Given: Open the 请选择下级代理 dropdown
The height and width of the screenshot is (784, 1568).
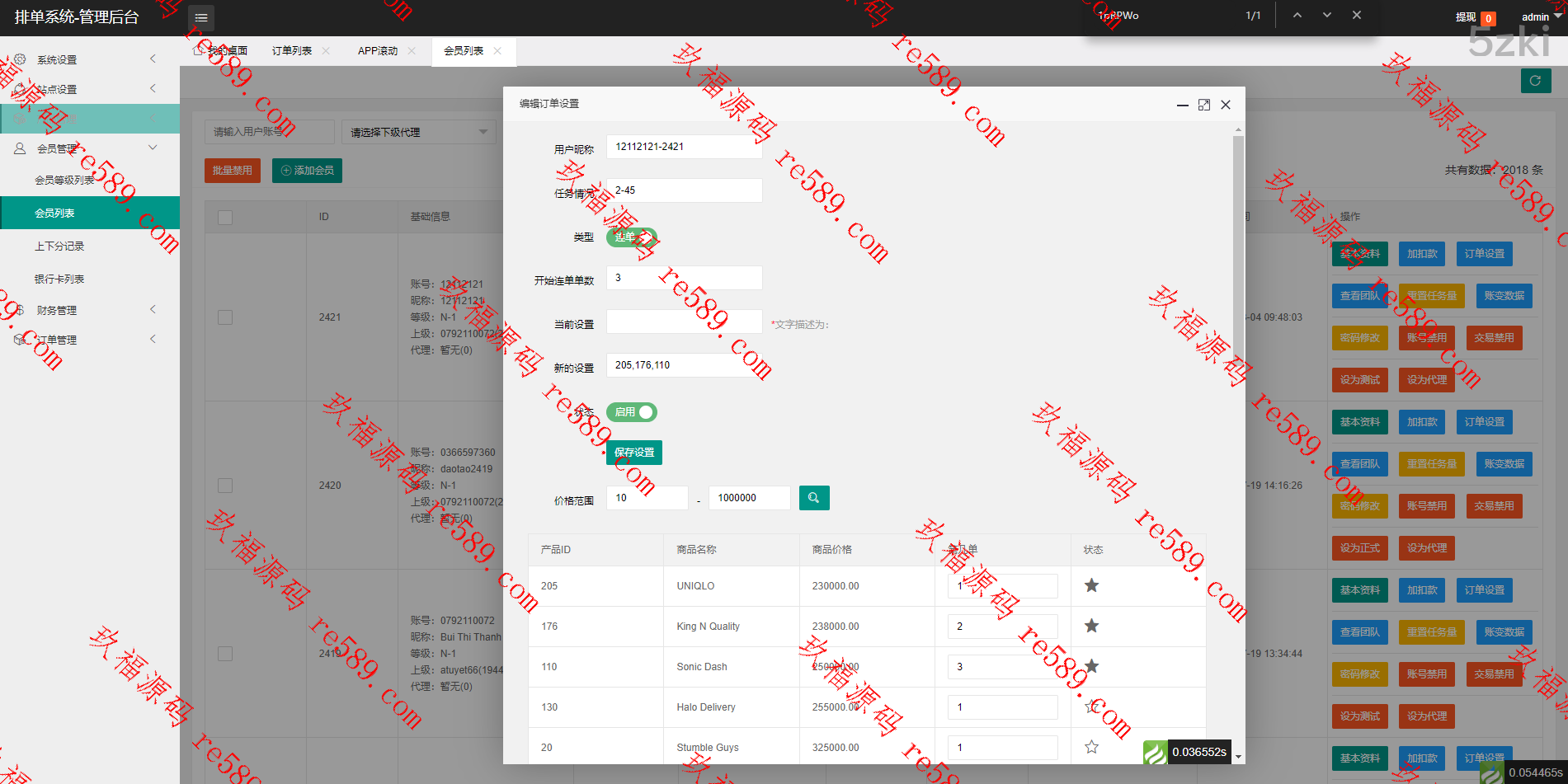Looking at the screenshot, I should (418, 132).
